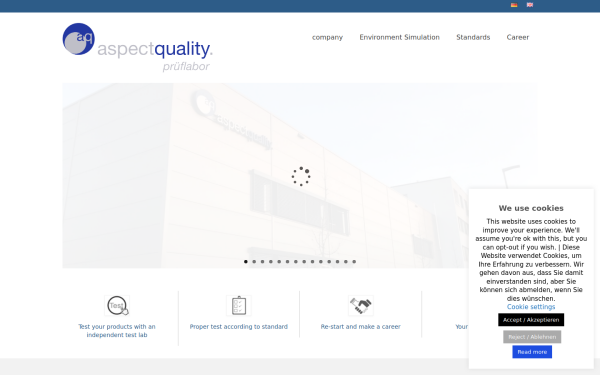Viewport: 600px width, 375px height.
Task: Decline cookies with Reject / Ablehnen button
Action: pos(532,337)
